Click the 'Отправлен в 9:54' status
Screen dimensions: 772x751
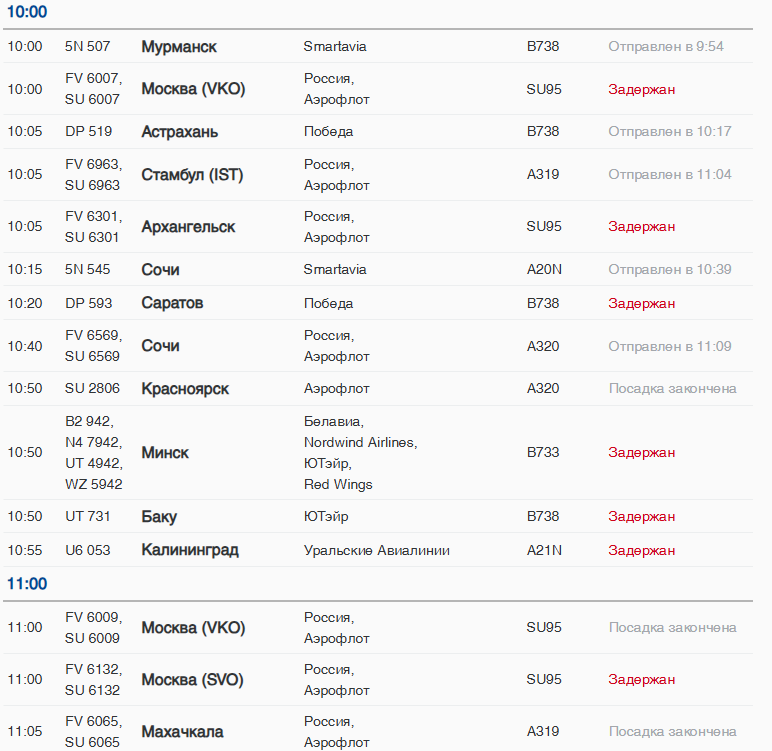[x=666, y=47]
